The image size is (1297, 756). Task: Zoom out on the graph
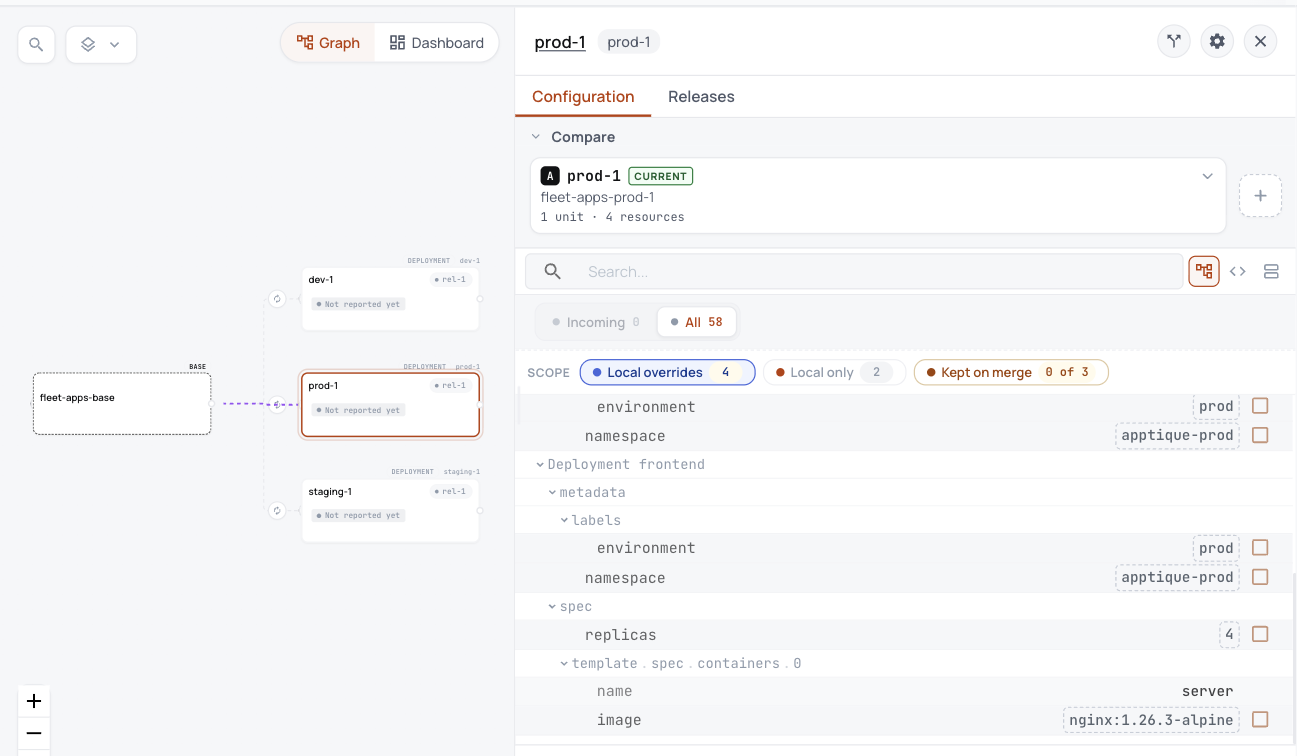click(34, 733)
